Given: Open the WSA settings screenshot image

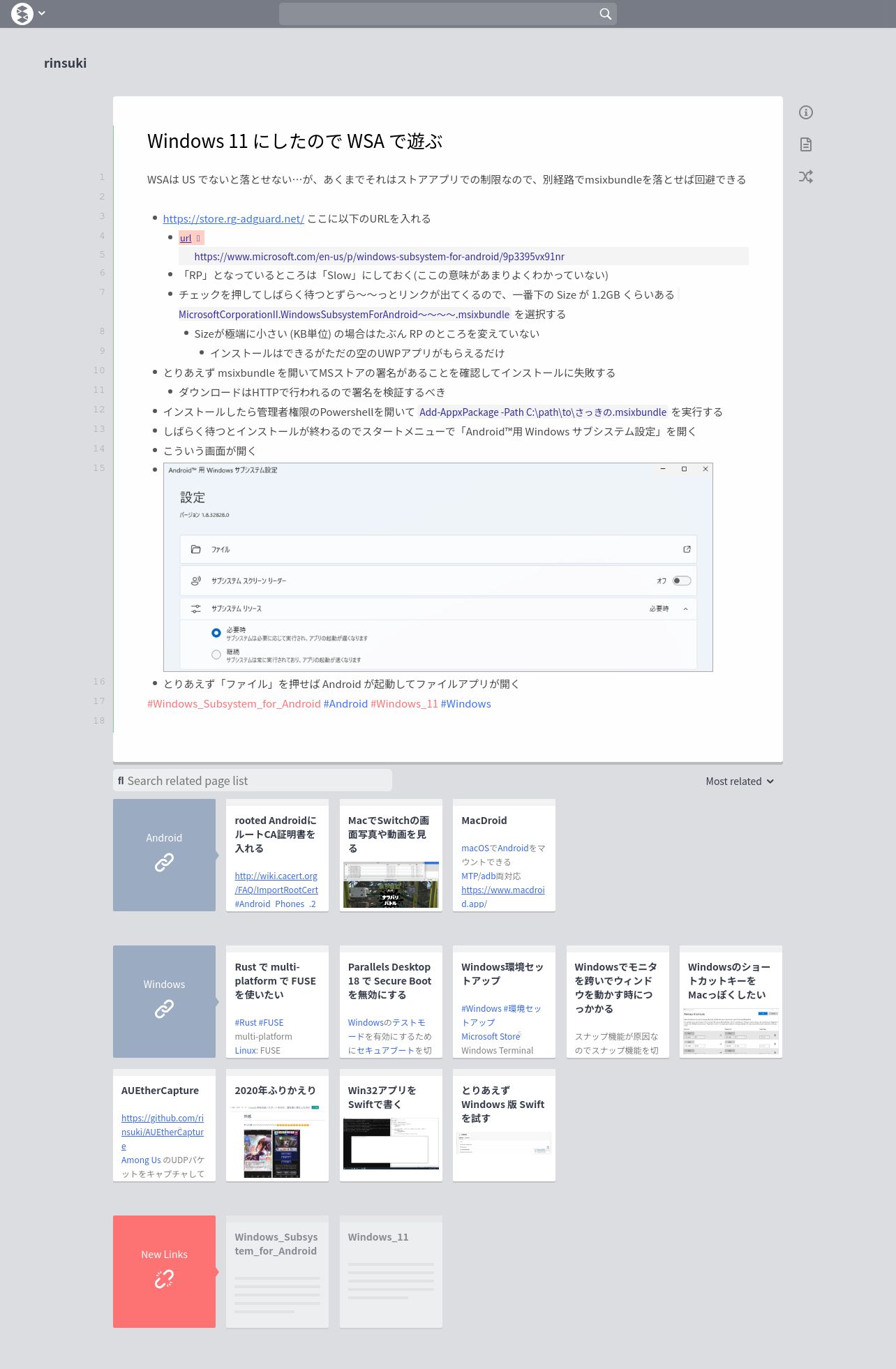Looking at the screenshot, I should 438,567.
